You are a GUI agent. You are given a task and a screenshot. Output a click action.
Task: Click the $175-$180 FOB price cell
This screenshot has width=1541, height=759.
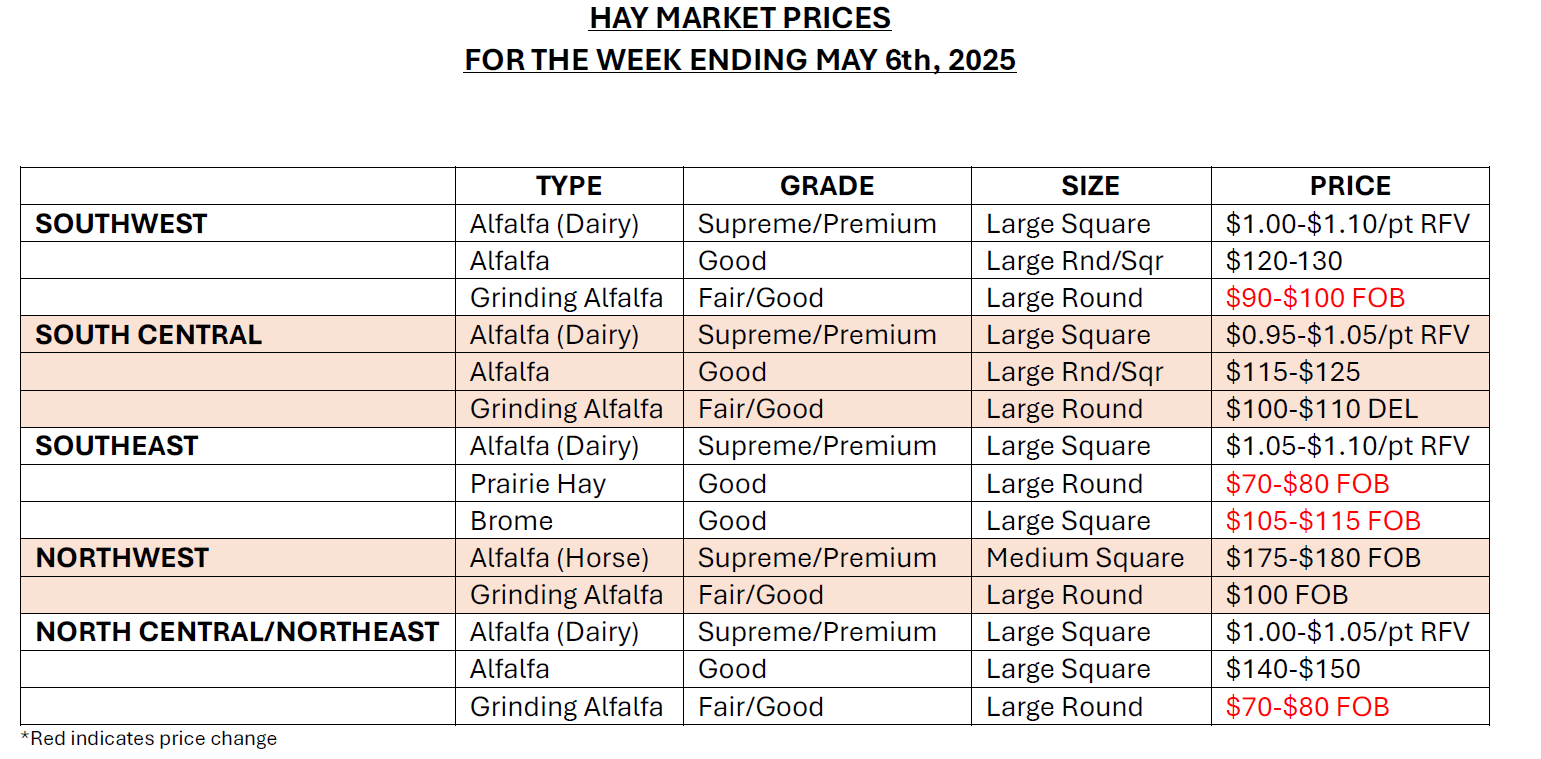[x=1323, y=558]
